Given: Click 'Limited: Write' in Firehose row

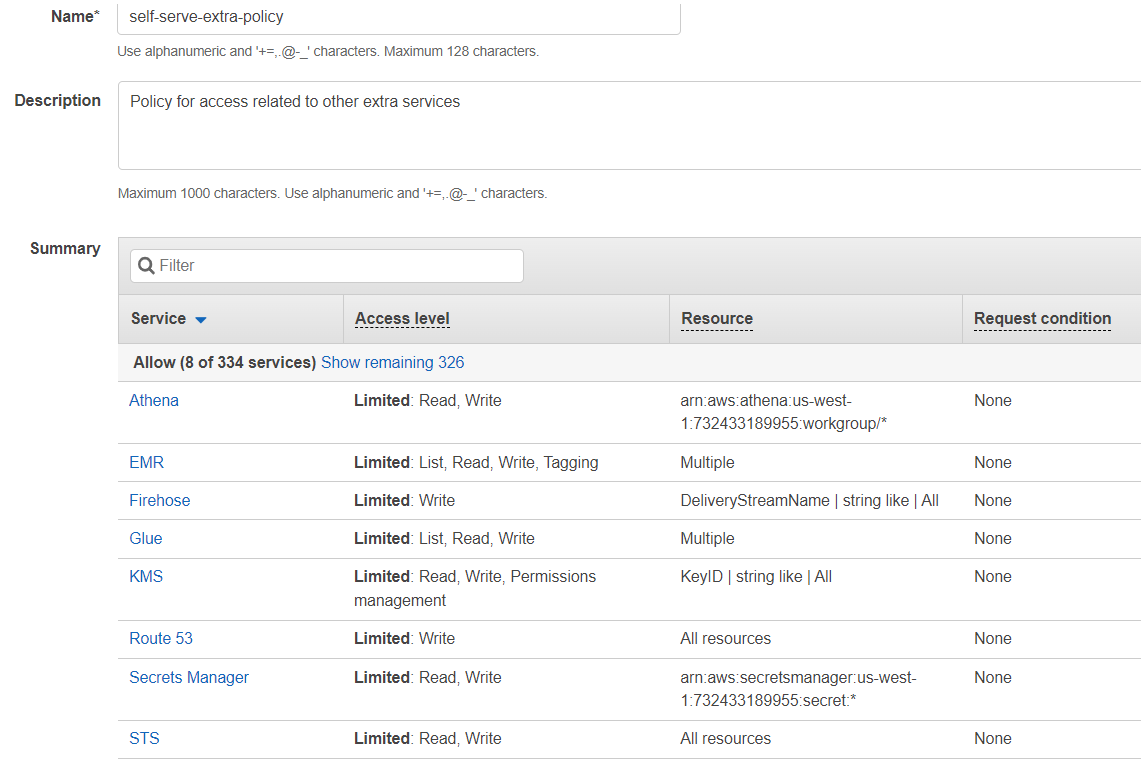Looking at the screenshot, I should [x=404, y=501].
